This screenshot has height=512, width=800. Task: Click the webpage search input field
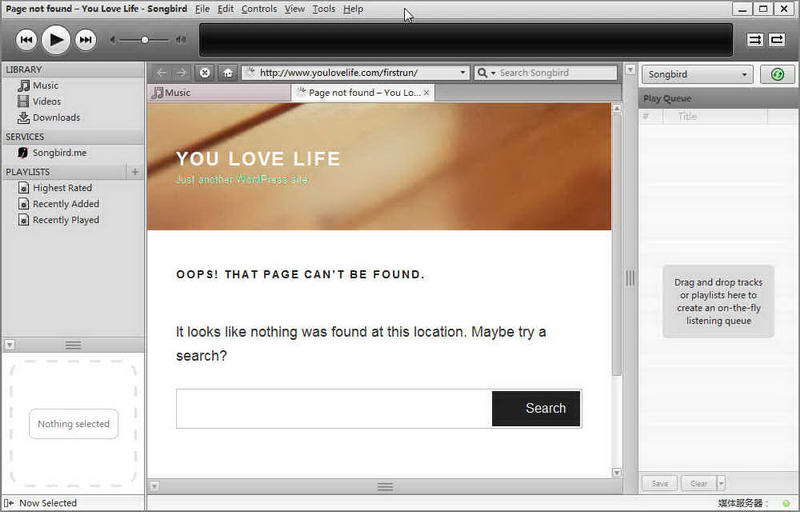click(x=334, y=408)
